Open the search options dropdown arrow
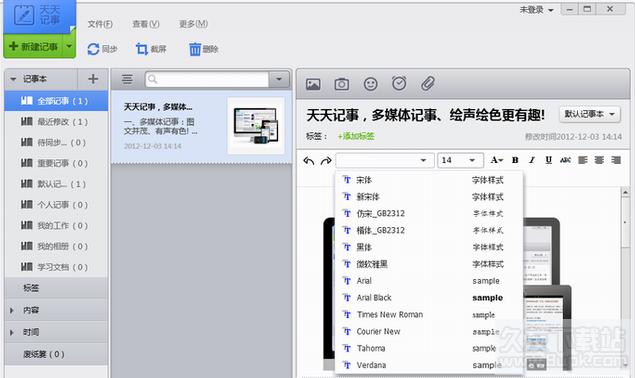This screenshot has width=635, height=378. point(279,79)
